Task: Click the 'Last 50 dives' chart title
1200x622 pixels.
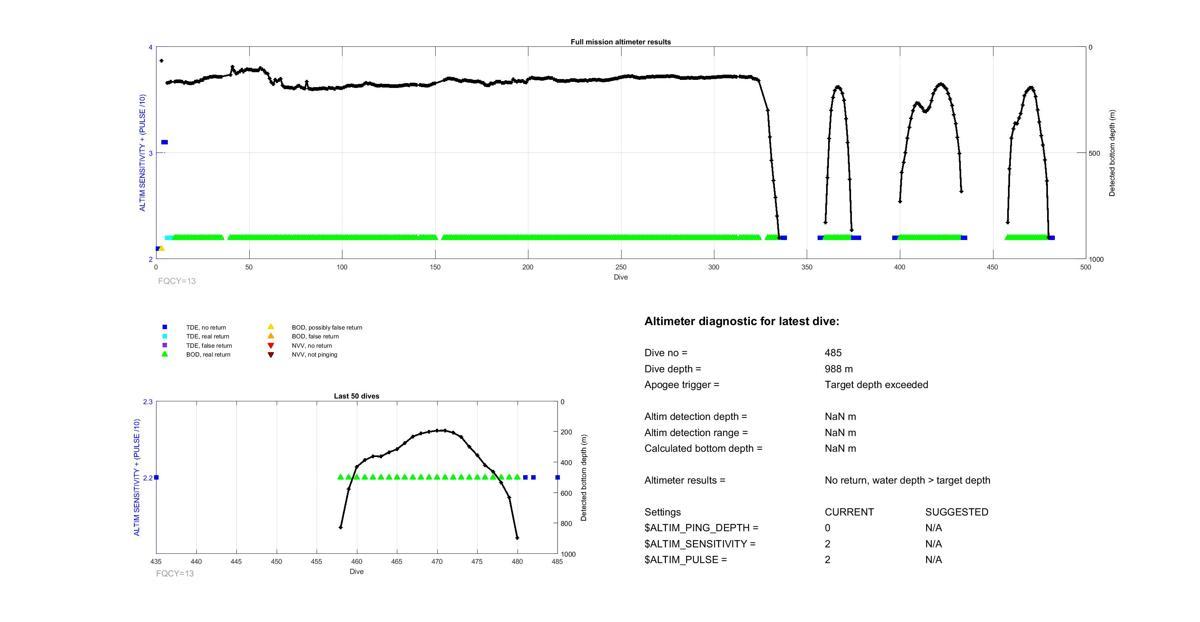Action: (356, 396)
